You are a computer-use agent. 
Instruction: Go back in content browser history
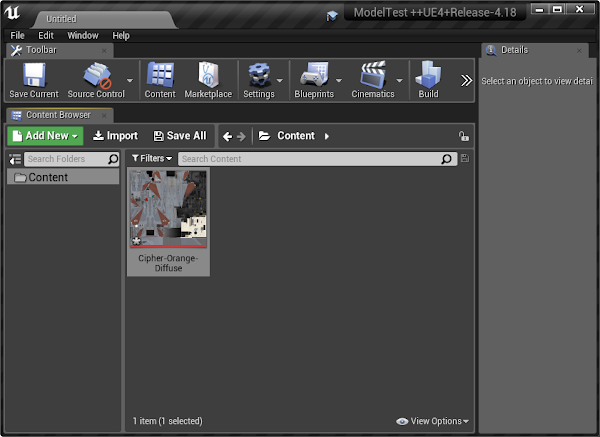tap(227, 137)
